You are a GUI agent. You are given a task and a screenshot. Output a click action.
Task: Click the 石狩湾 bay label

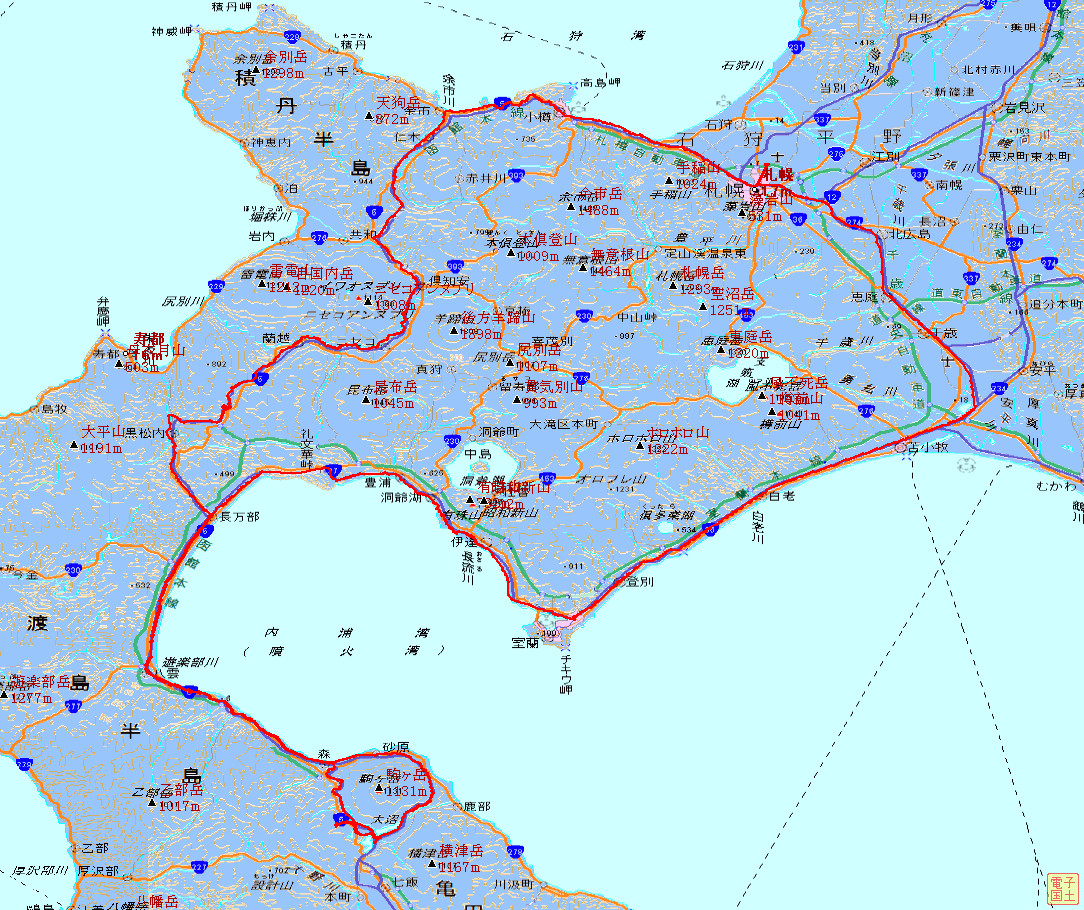(x=573, y=35)
